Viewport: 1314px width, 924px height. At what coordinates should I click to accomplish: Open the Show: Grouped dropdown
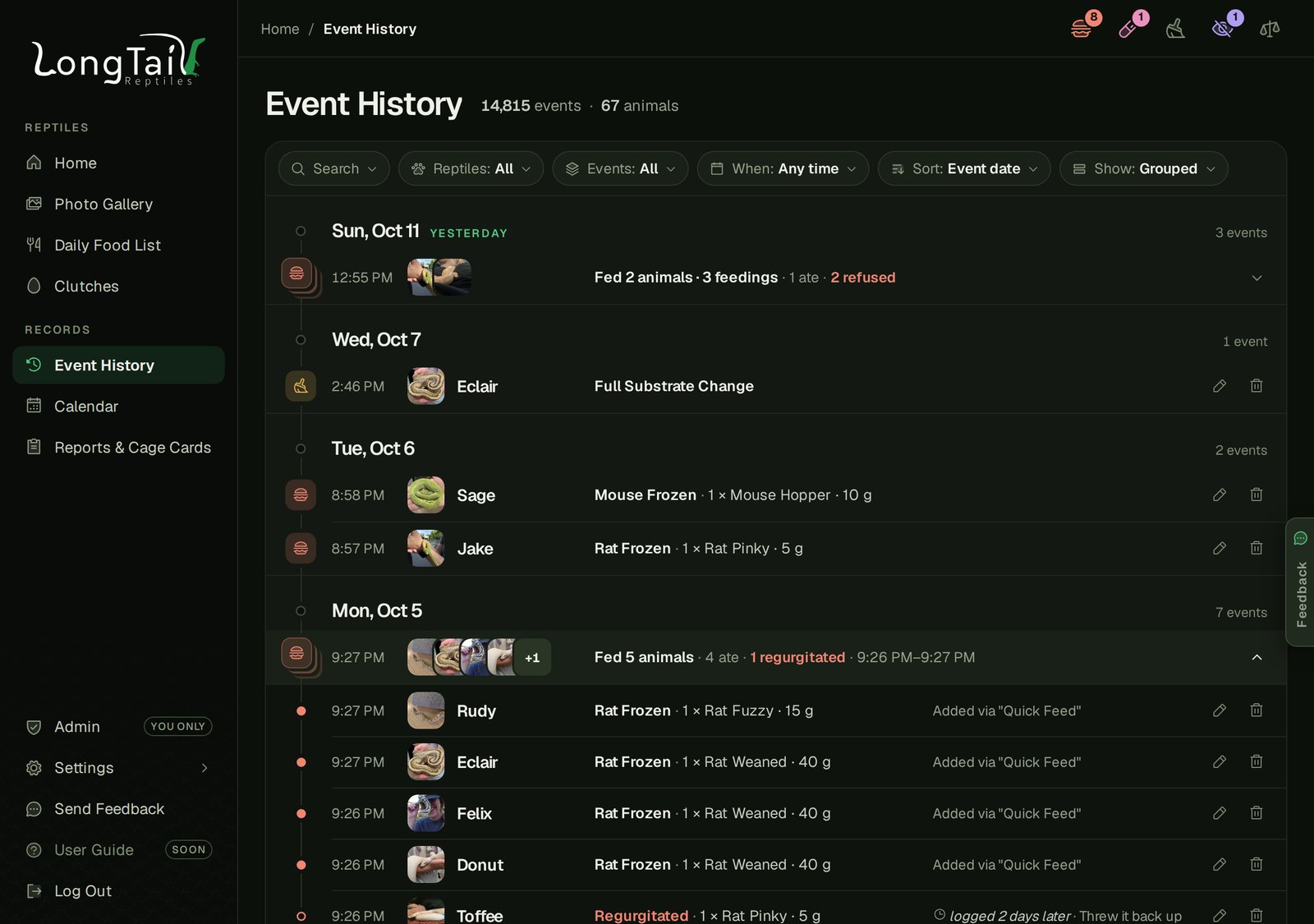click(1144, 168)
